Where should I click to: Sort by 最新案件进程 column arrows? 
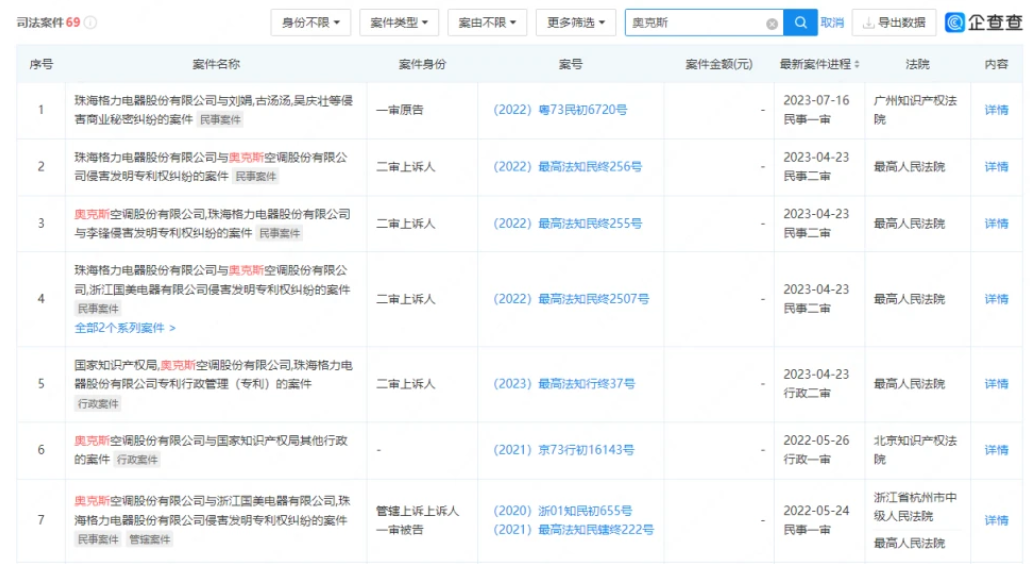click(x=857, y=65)
